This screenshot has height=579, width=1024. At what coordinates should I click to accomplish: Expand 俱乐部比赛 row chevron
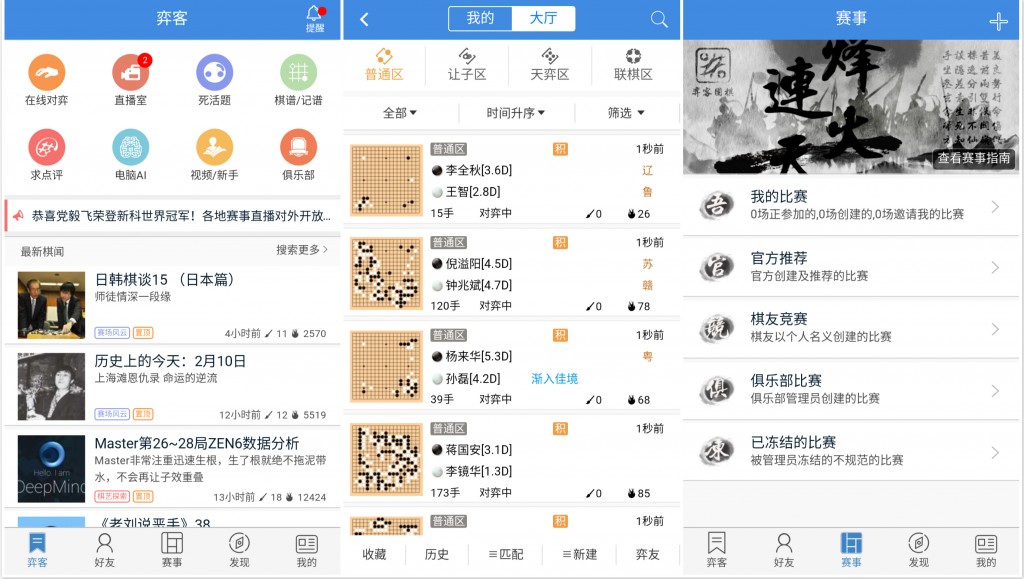coord(995,390)
